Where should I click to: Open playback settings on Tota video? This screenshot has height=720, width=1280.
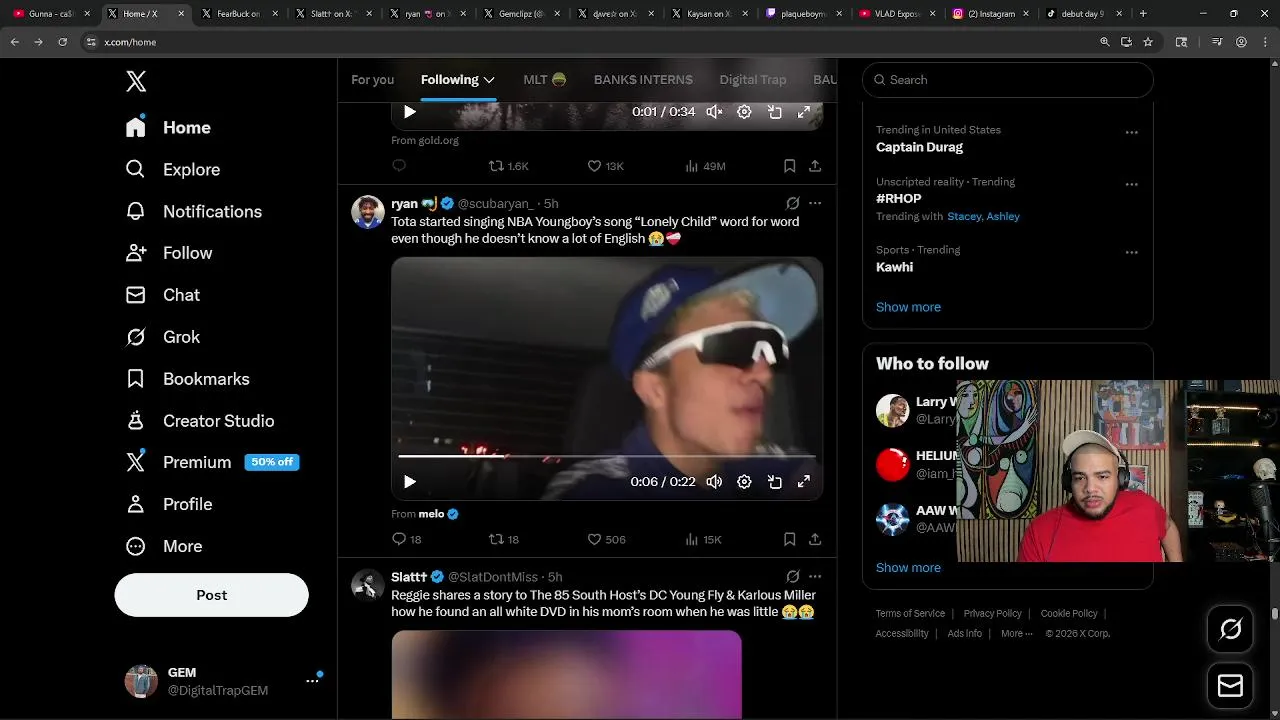tap(744, 482)
